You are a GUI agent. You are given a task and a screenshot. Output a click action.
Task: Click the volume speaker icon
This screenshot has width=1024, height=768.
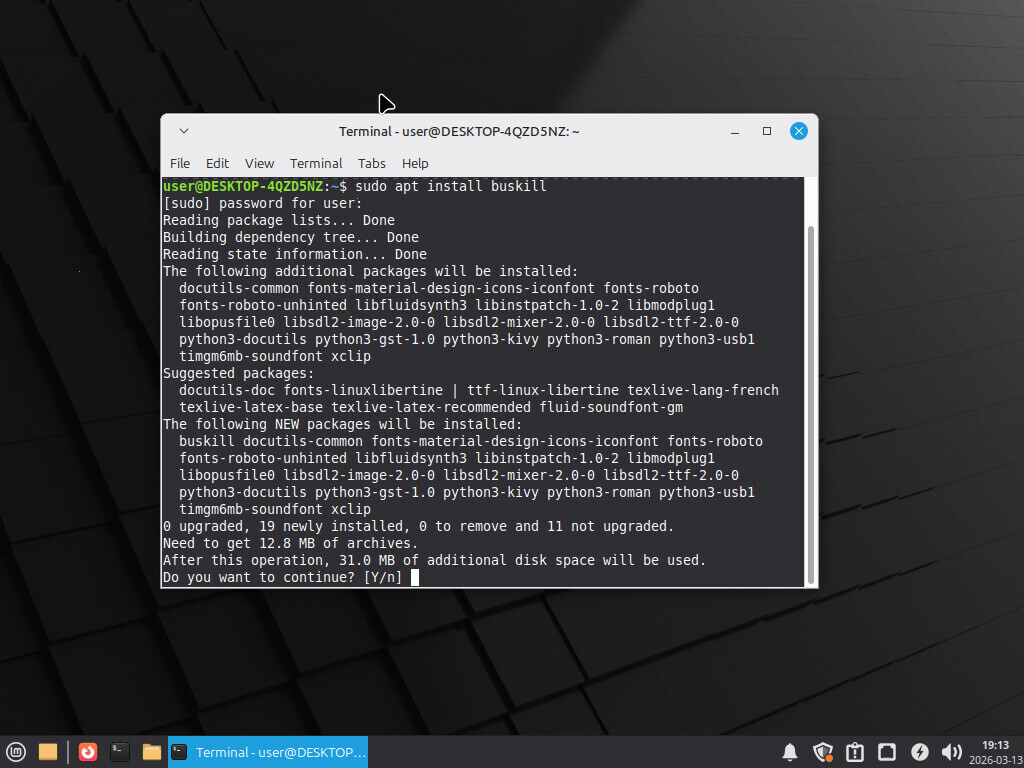951,752
